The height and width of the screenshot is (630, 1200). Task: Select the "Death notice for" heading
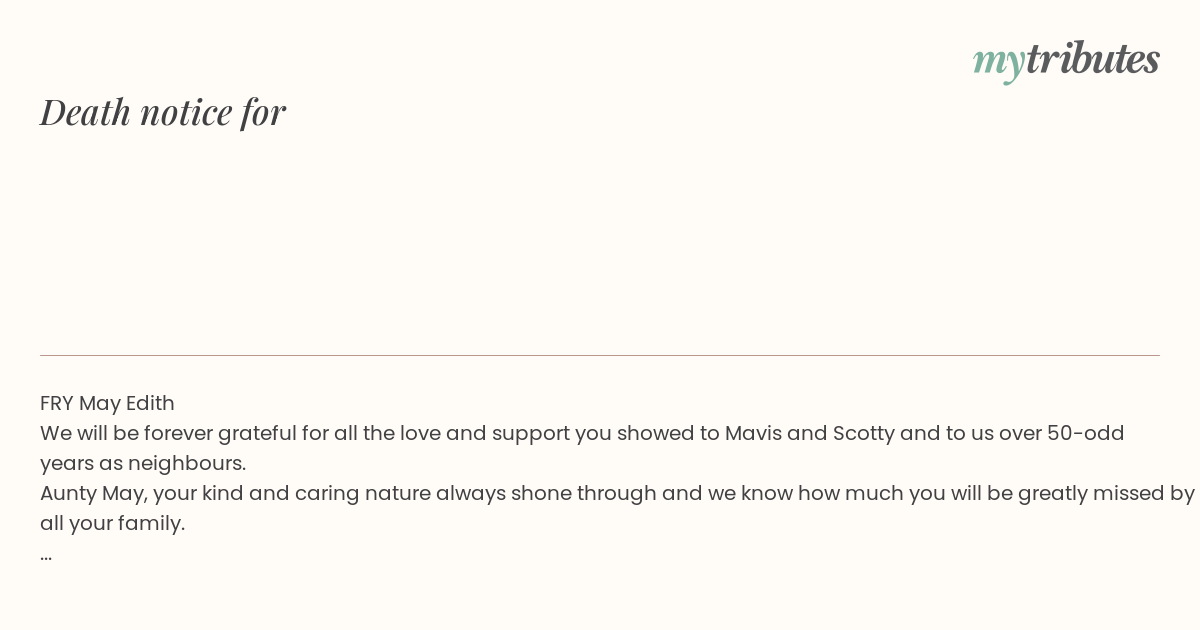(x=163, y=112)
